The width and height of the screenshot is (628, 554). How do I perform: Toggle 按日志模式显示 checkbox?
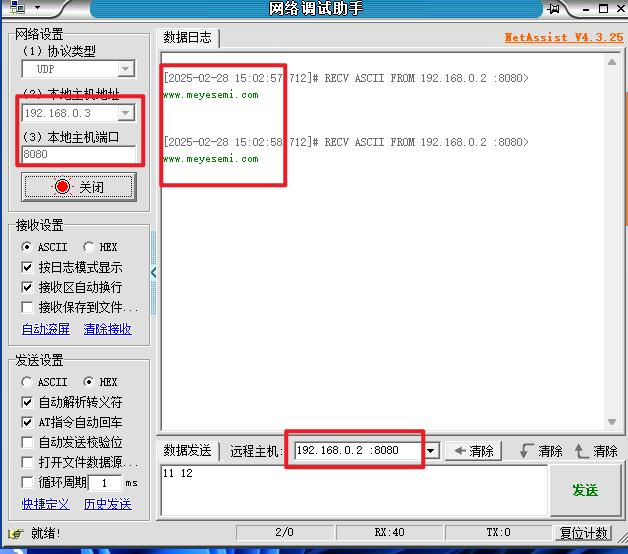tap(27, 267)
